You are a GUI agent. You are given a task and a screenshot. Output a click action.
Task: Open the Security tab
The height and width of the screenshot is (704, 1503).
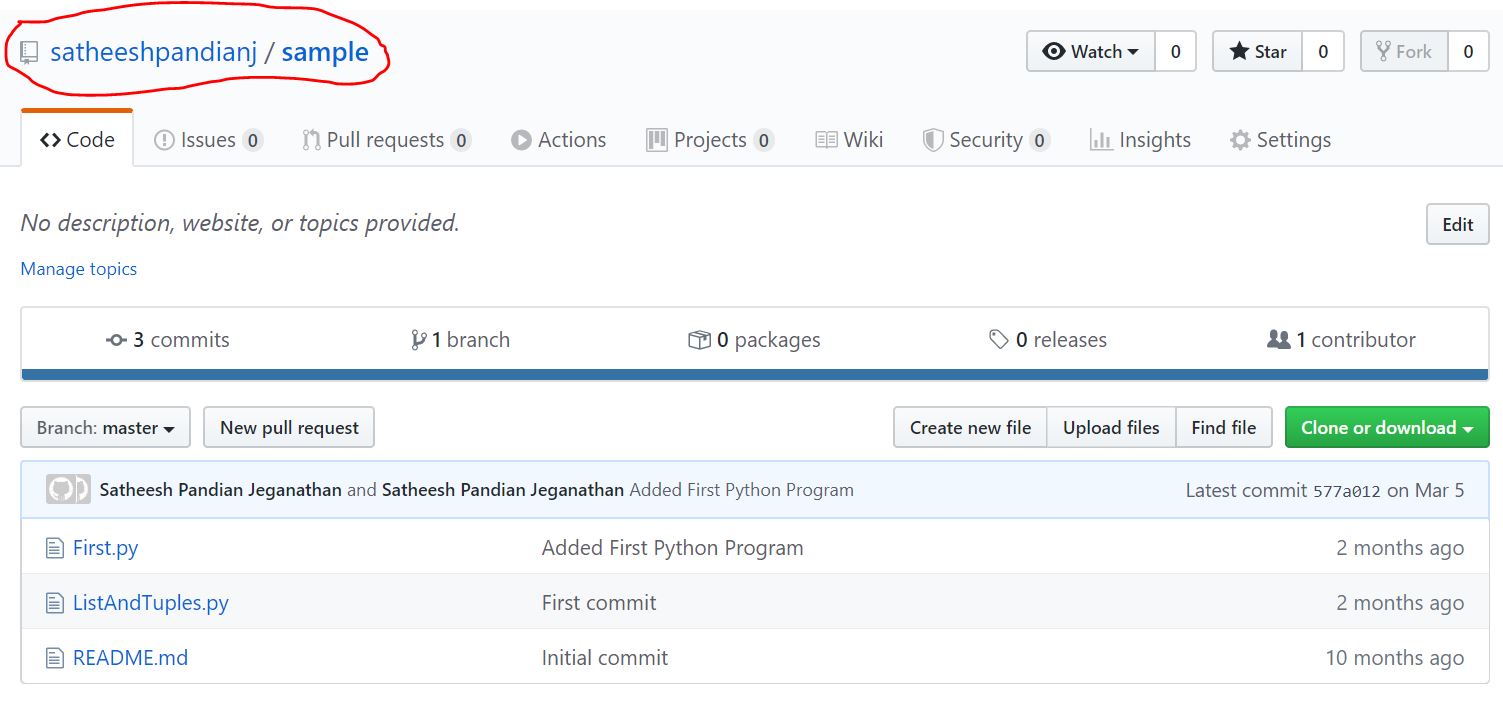tap(986, 140)
